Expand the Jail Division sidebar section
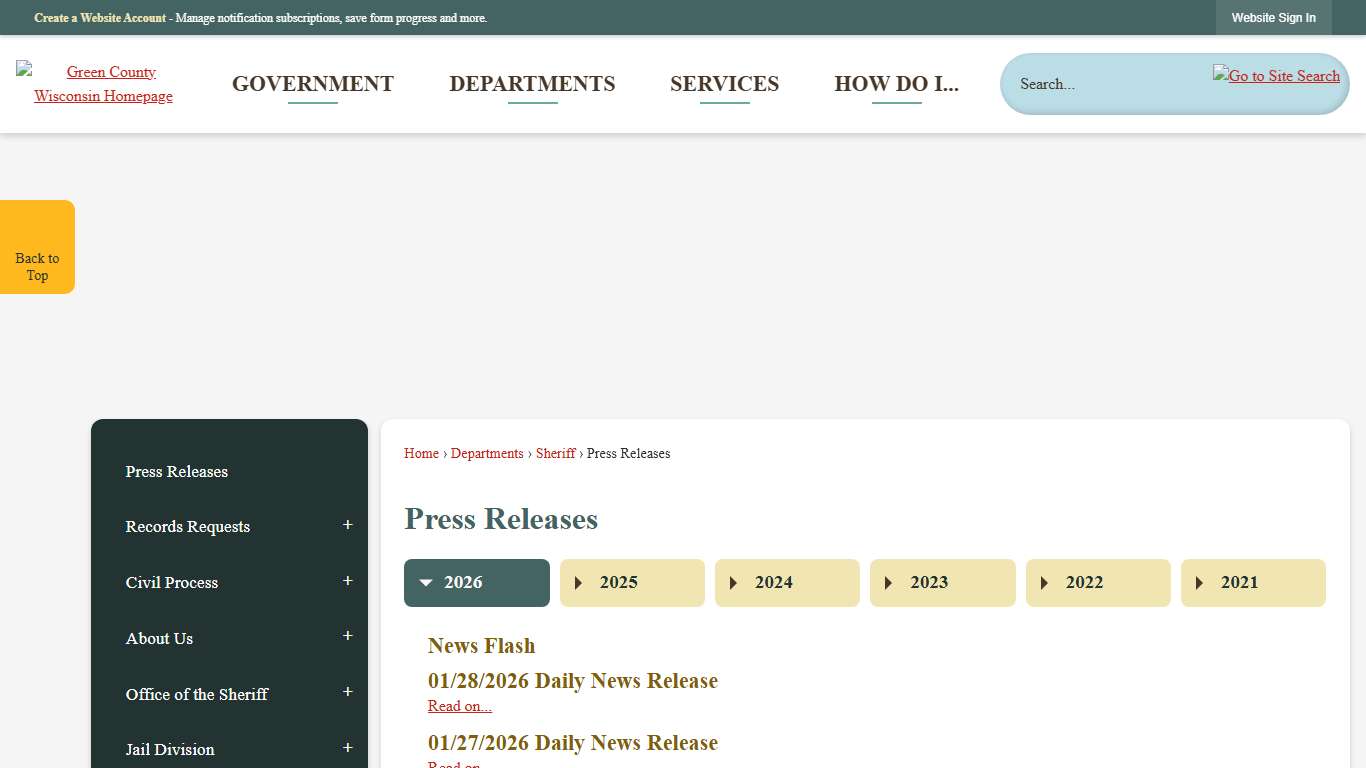 (x=347, y=747)
